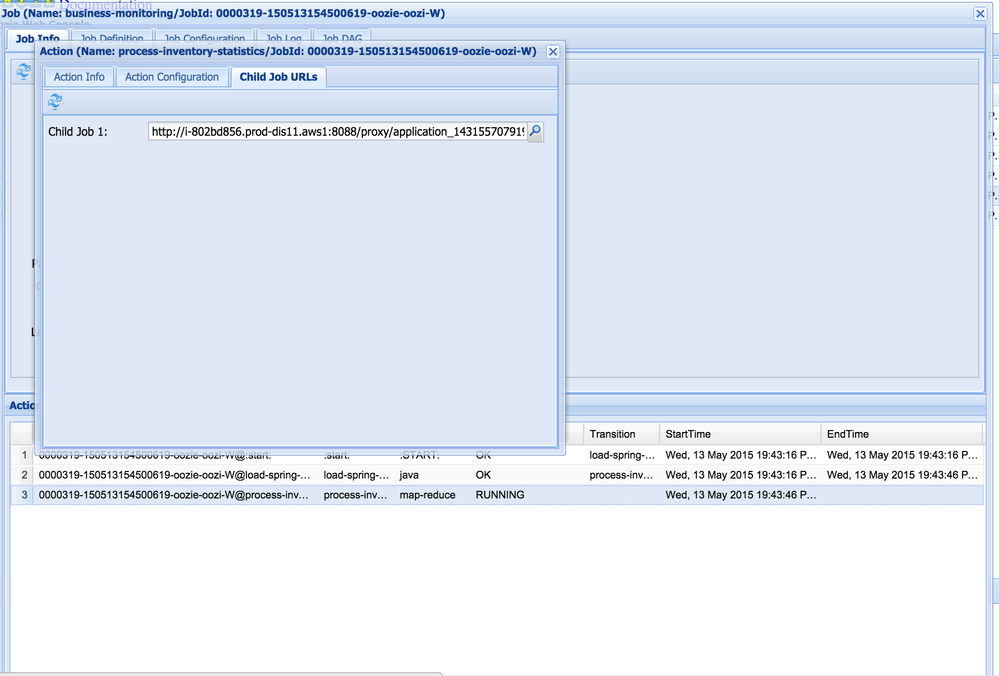Screen dimensions: 999x676
Task: Open the Job Configuration tab
Action: (203, 37)
